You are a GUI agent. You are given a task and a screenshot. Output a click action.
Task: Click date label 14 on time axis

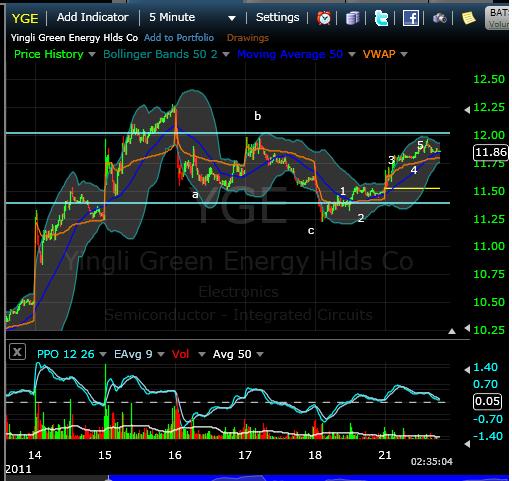coord(35,455)
